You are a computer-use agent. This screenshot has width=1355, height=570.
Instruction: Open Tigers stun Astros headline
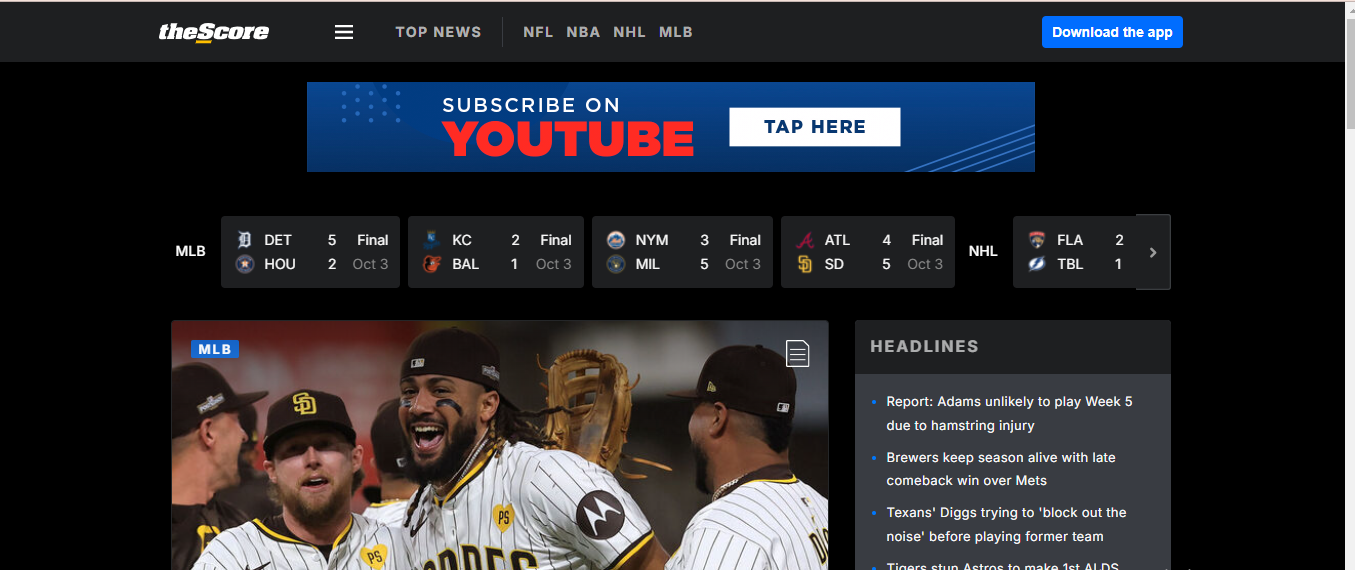1002,566
